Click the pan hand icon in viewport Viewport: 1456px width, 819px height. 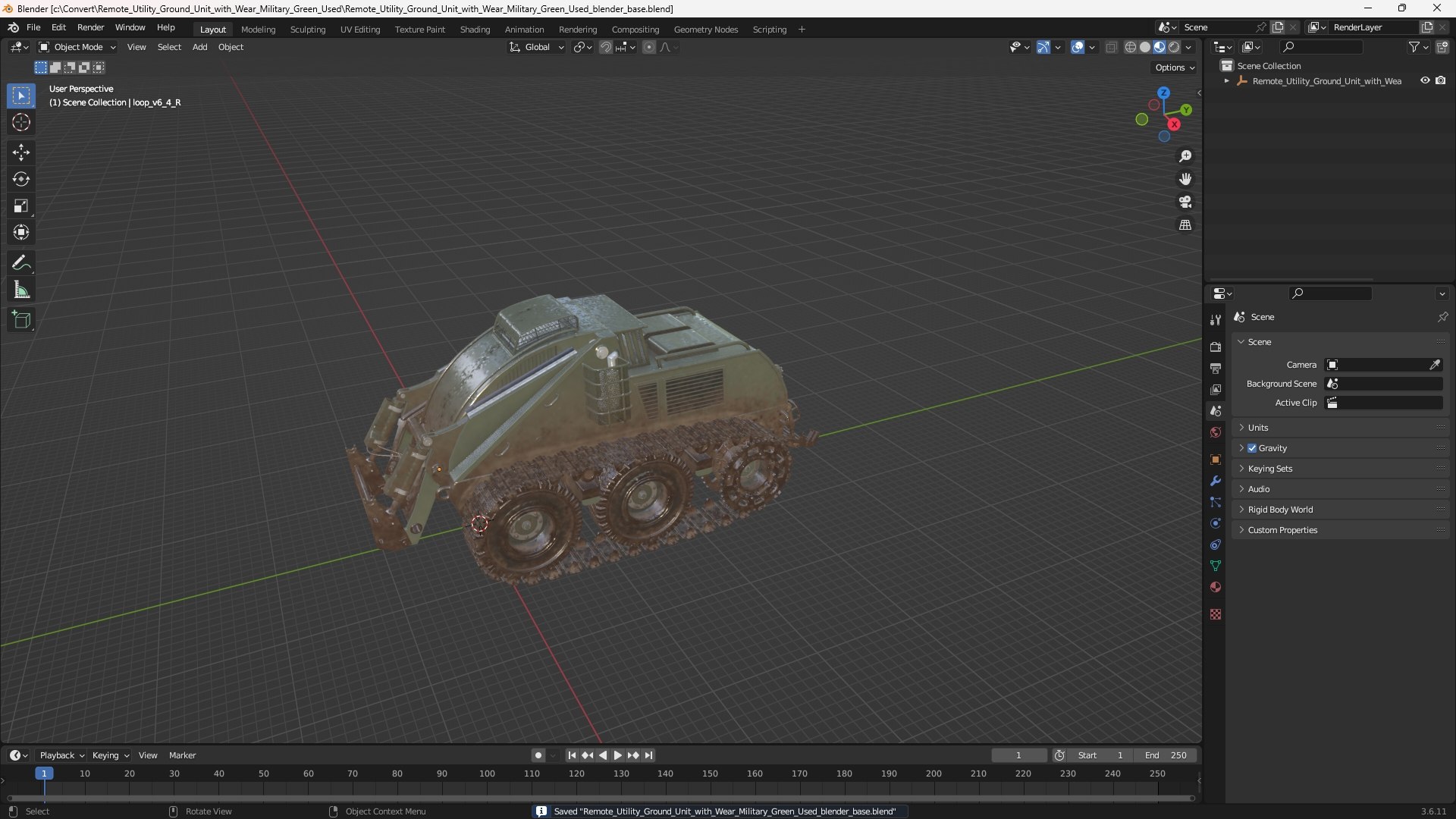[x=1185, y=179]
